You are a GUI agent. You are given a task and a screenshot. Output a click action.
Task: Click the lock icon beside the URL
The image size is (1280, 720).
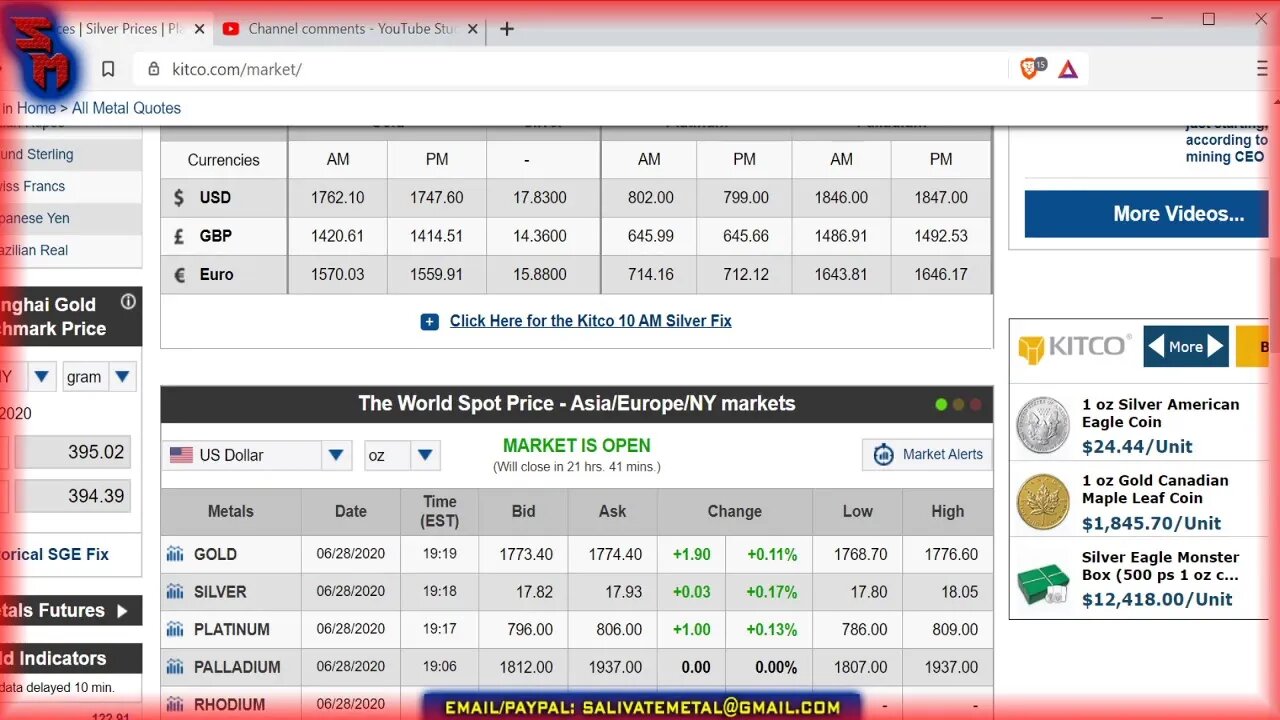154,69
